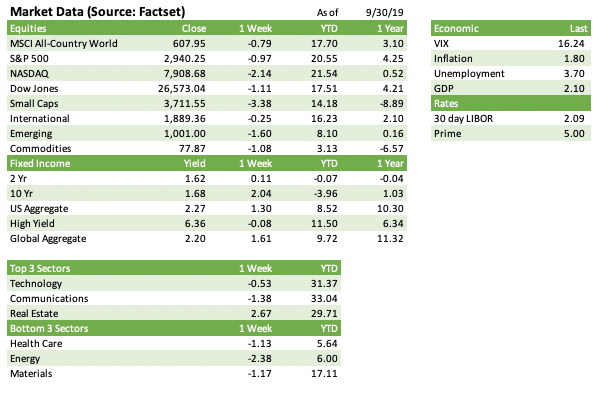Click the High Yield row label
This screenshot has height=393, width=604.
(32, 223)
